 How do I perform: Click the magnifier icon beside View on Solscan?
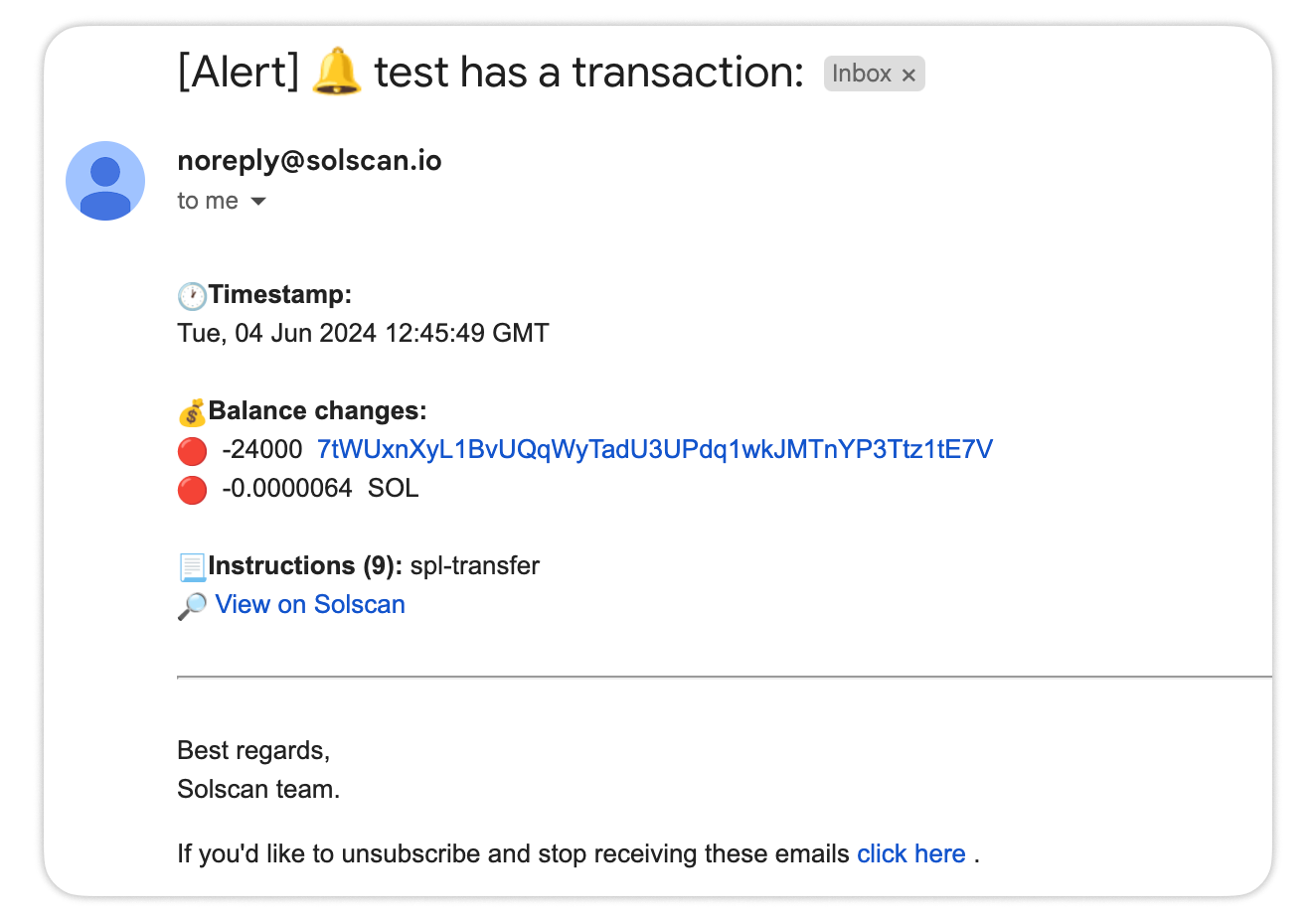pyautogui.click(x=192, y=606)
